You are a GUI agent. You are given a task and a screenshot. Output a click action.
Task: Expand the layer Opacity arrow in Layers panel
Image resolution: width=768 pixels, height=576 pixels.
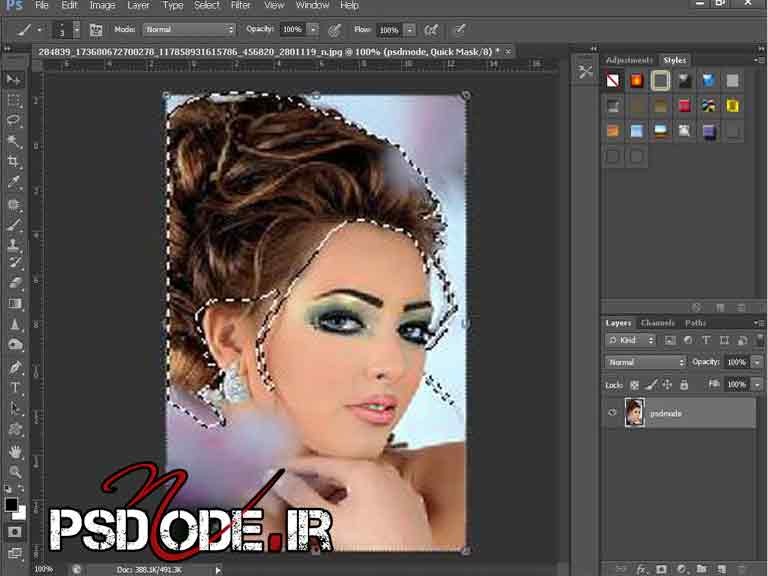[x=757, y=362]
